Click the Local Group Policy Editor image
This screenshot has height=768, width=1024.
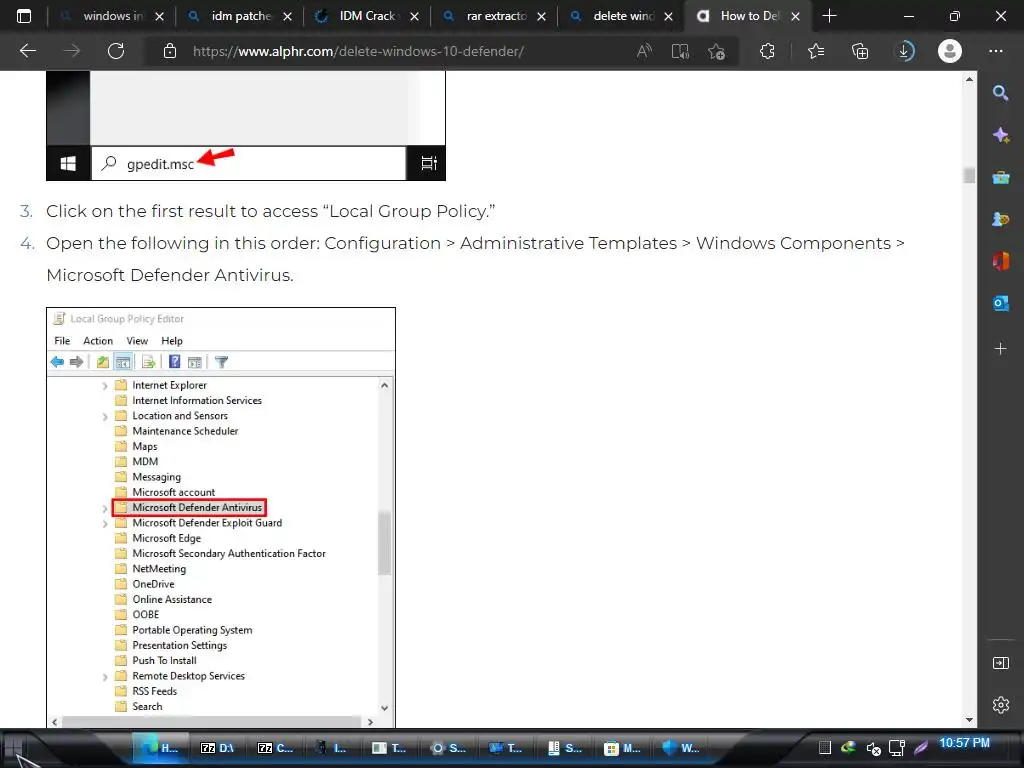(221, 517)
